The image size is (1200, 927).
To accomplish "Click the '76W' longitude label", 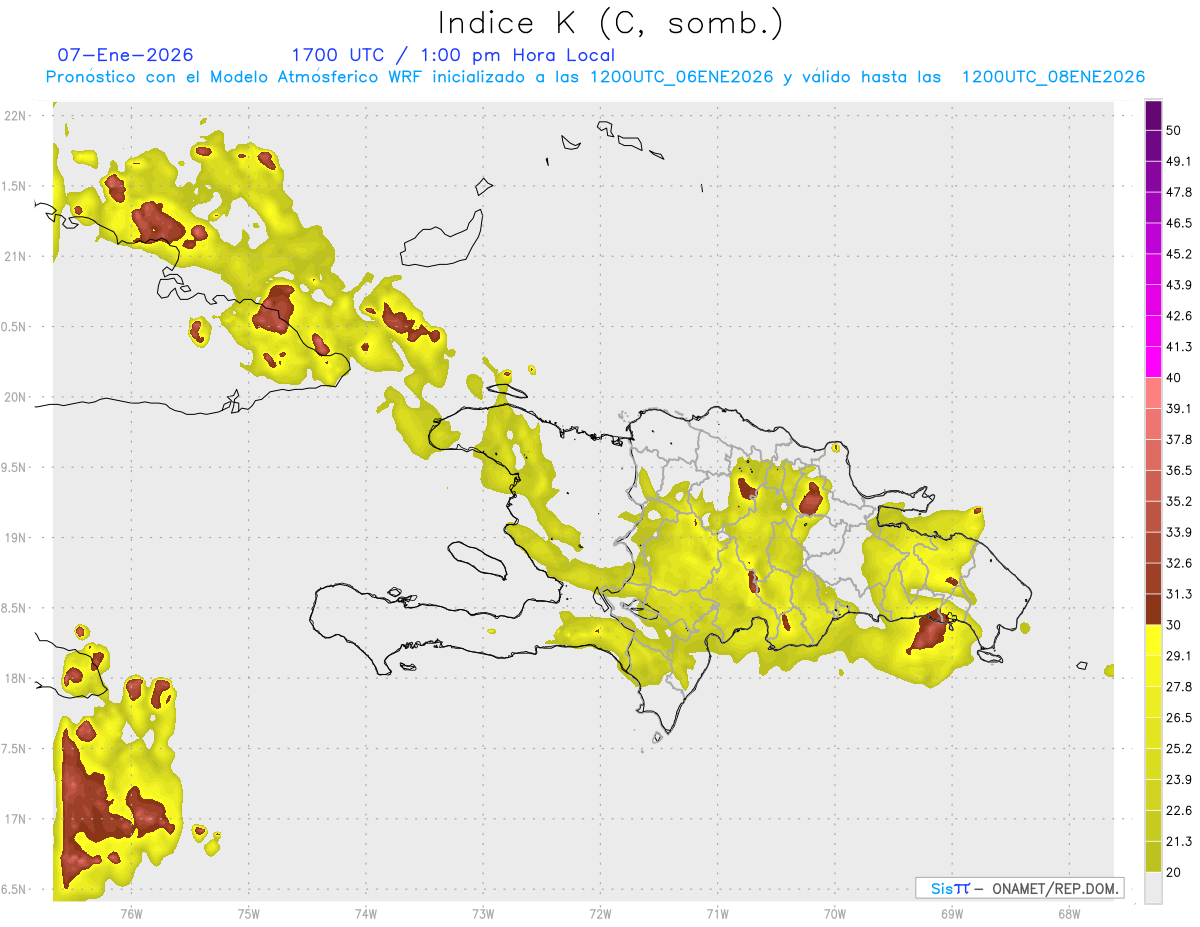I will coord(131,914).
